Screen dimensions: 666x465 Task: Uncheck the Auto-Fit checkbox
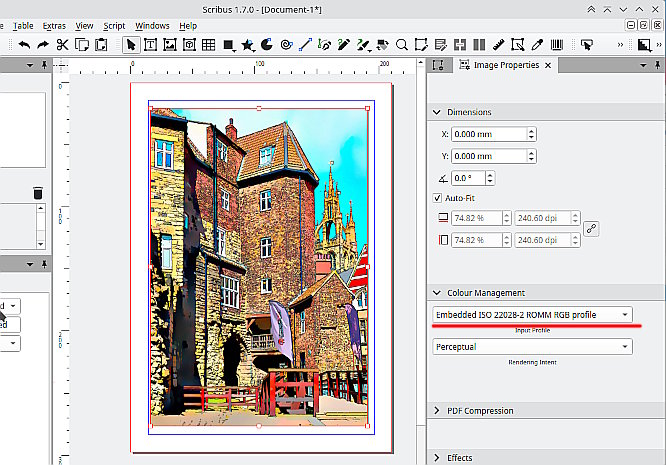pyautogui.click(x=438, y=198)
